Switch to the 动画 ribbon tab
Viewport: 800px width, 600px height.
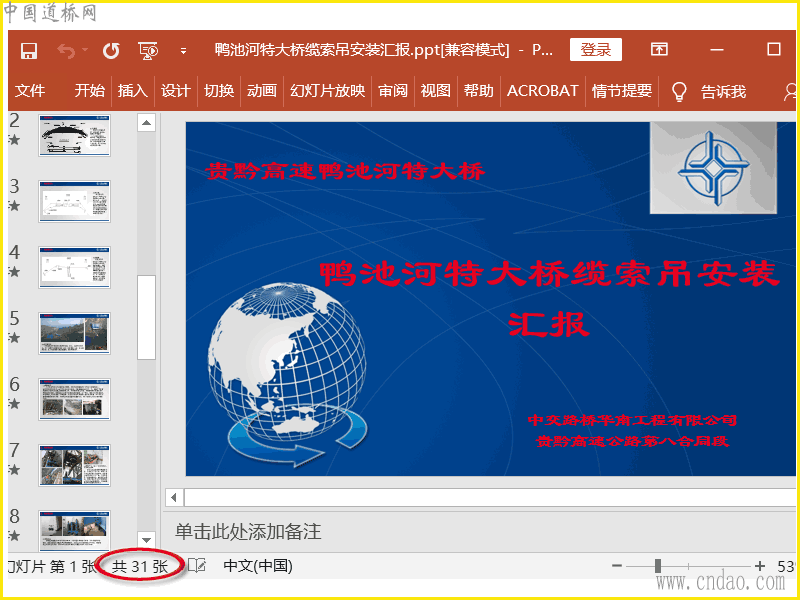[x=262, y=91]
